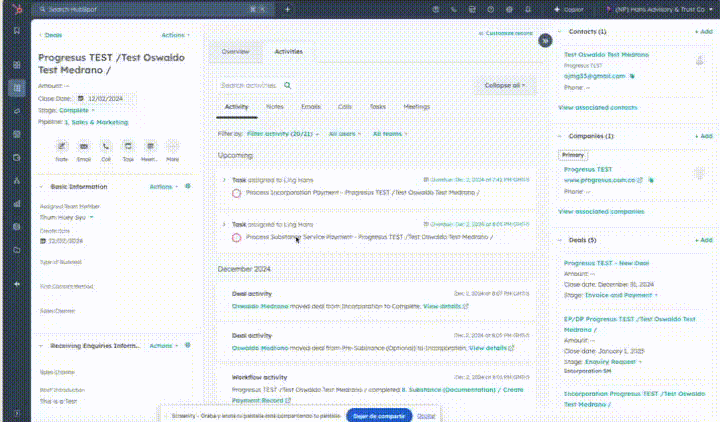Open the Stage Complete dropdown
Screen dimensions: 720x422
click(x=78, y=110)
